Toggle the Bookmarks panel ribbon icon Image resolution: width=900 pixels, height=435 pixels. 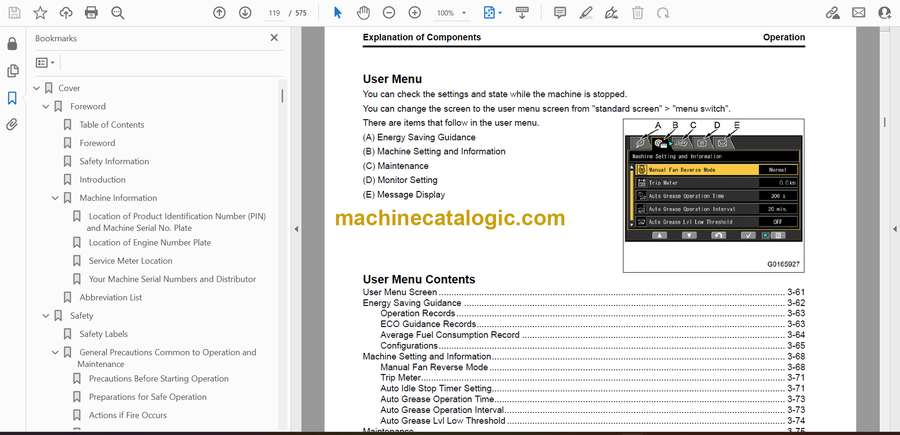[x=12, y=98]
